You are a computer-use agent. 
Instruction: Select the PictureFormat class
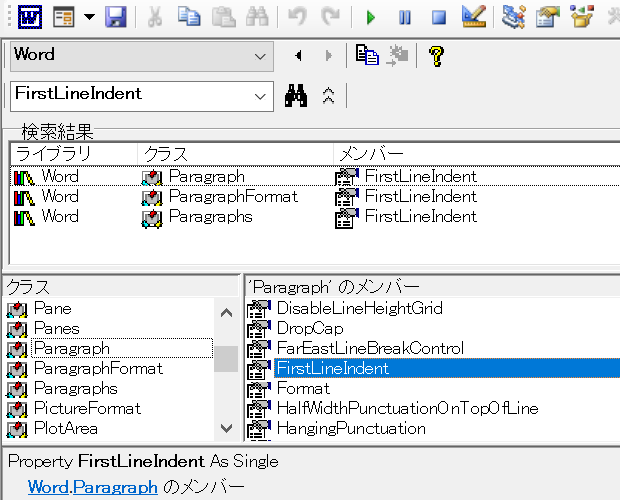click(87, 408)
